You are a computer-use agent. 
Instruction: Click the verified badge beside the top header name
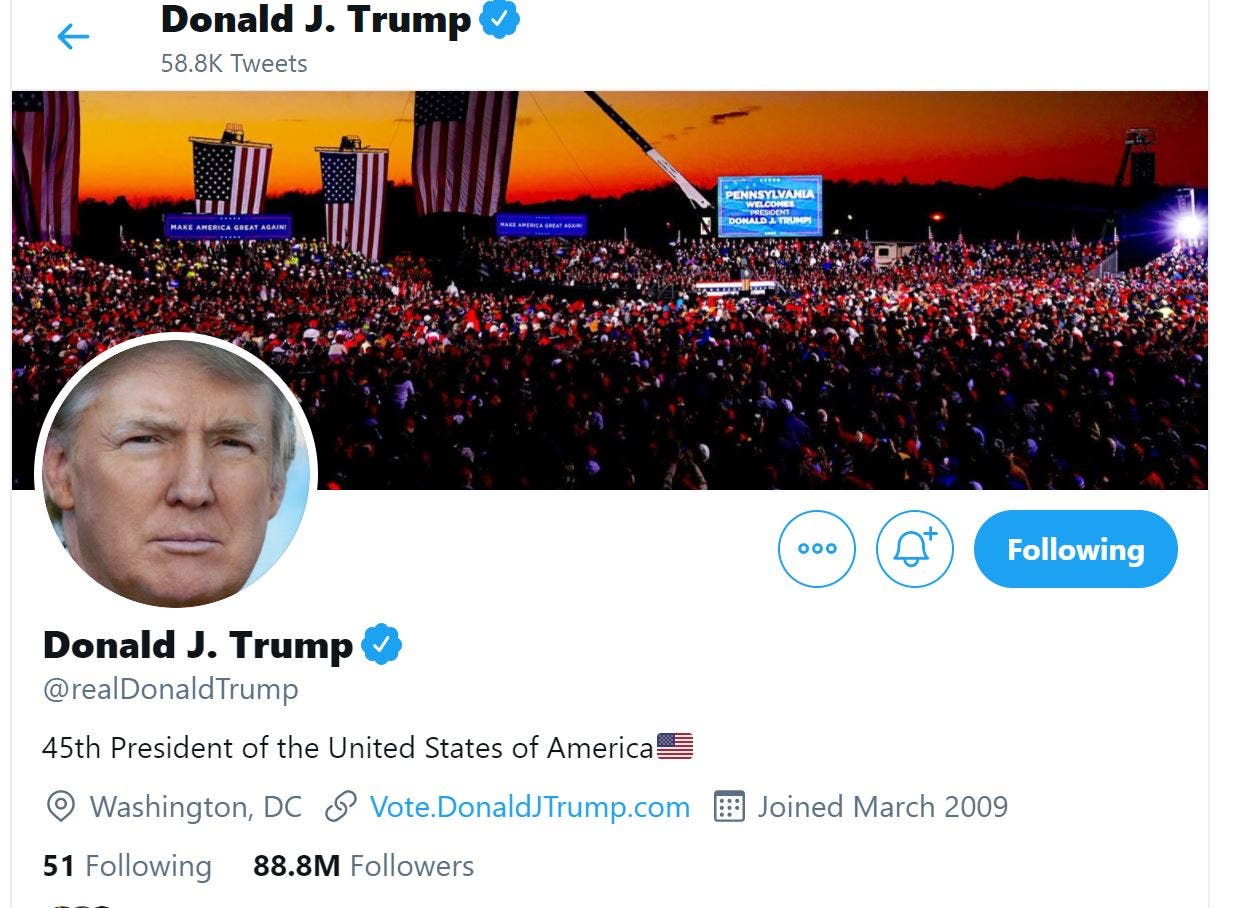point(500,20)
